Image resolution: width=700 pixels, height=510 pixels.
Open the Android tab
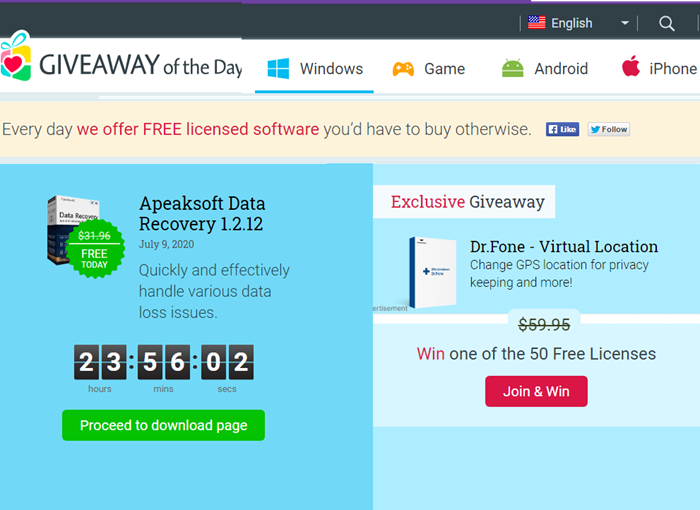coord(545,69)
